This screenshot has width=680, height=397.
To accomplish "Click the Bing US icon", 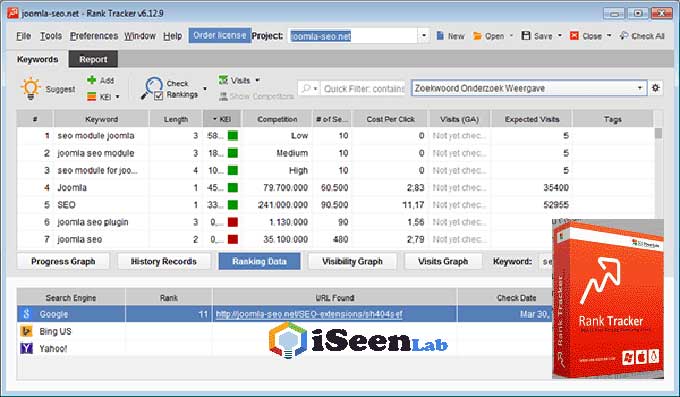I will pos(26,331).
